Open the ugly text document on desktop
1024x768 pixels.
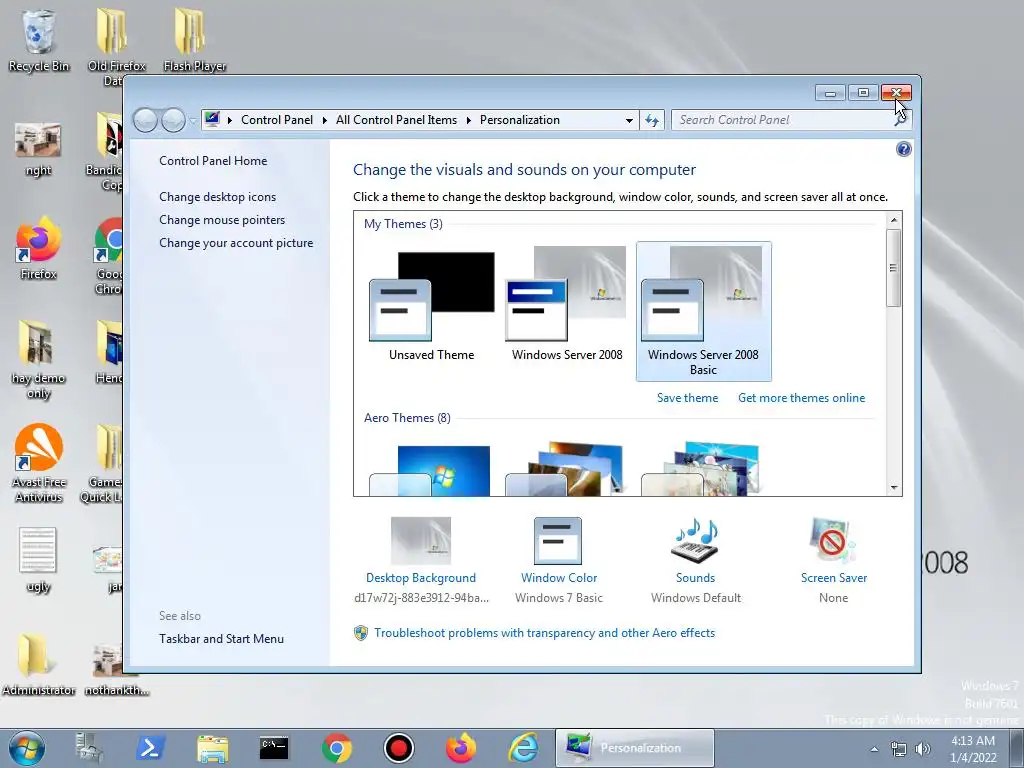[39, 559]
